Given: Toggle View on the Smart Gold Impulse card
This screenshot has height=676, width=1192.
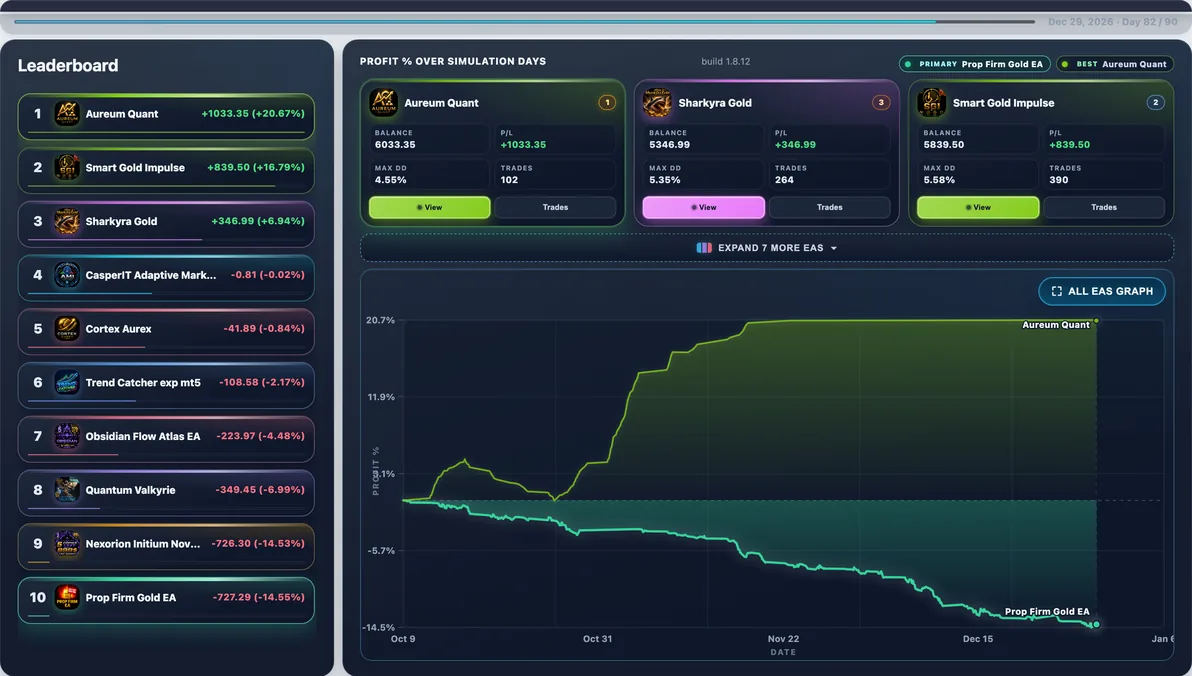Looking at the screenshot, I should [x=978, y=208].
